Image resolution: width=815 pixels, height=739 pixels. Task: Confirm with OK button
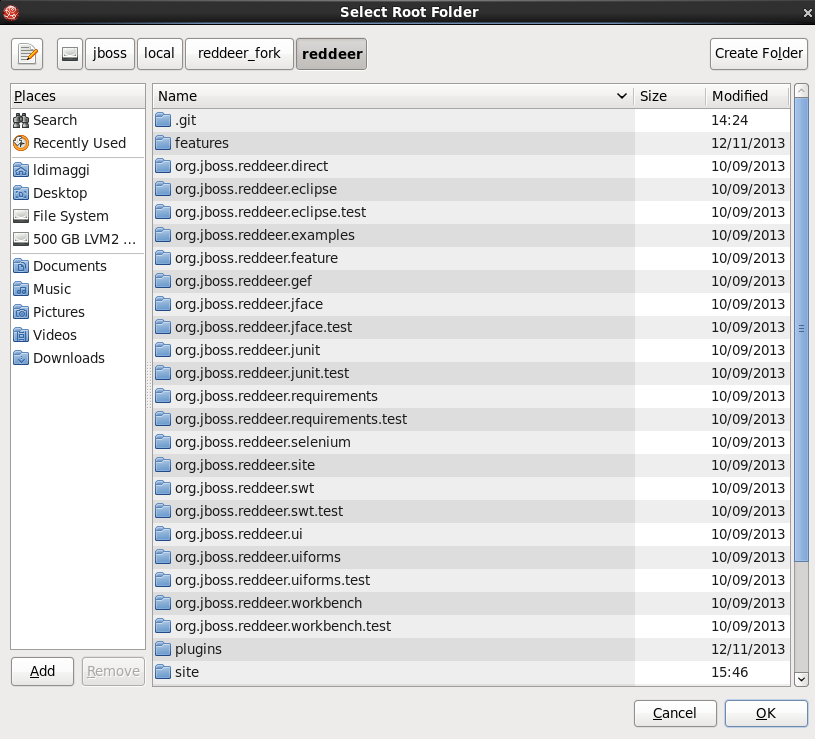pyautogui.click(x=766, y=713)
